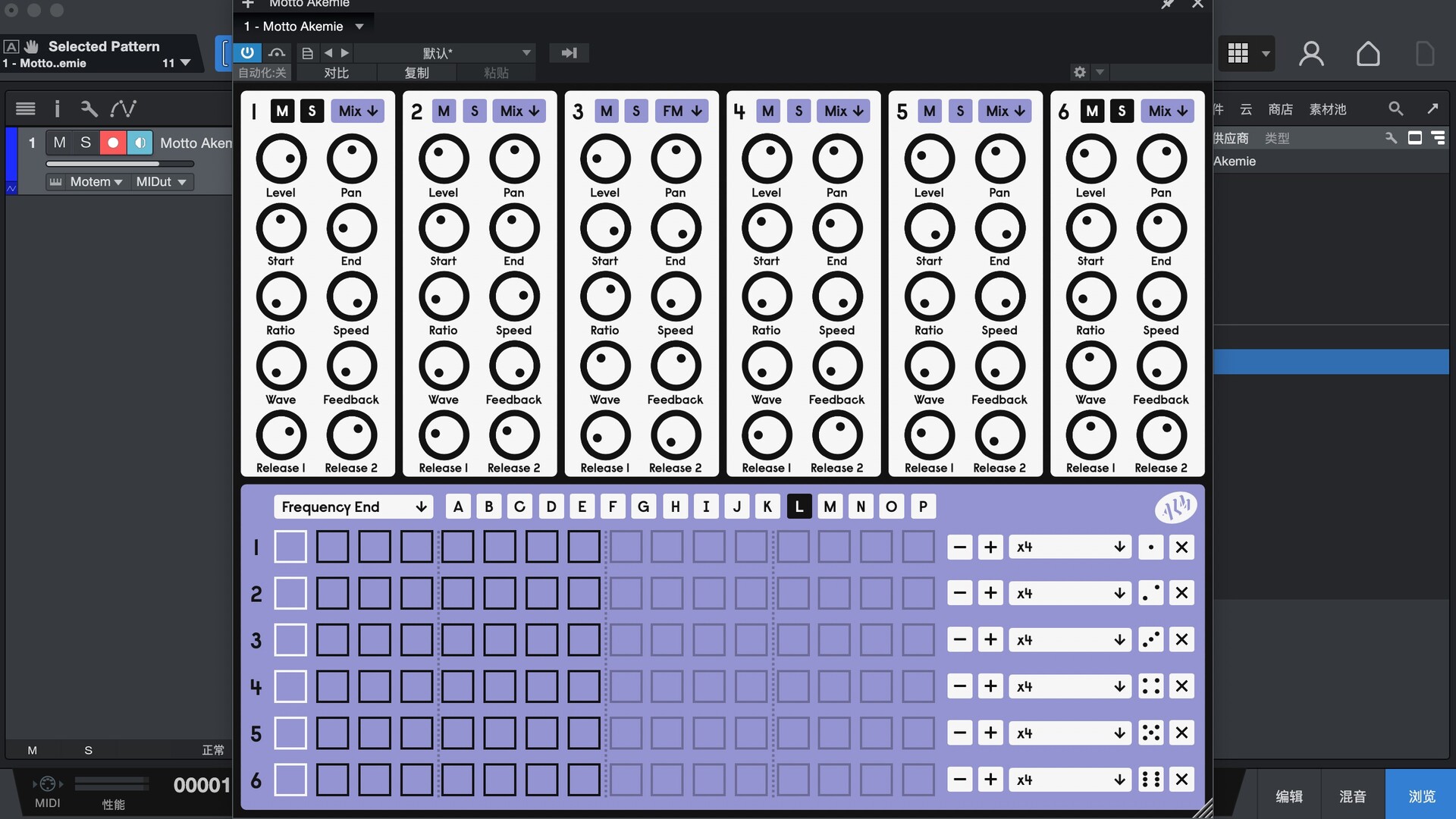This screenshot has height=819, width=1456.
Task: Expand the x4 multiplier dropdown for row 1
Action: (x=1069, y=547)
